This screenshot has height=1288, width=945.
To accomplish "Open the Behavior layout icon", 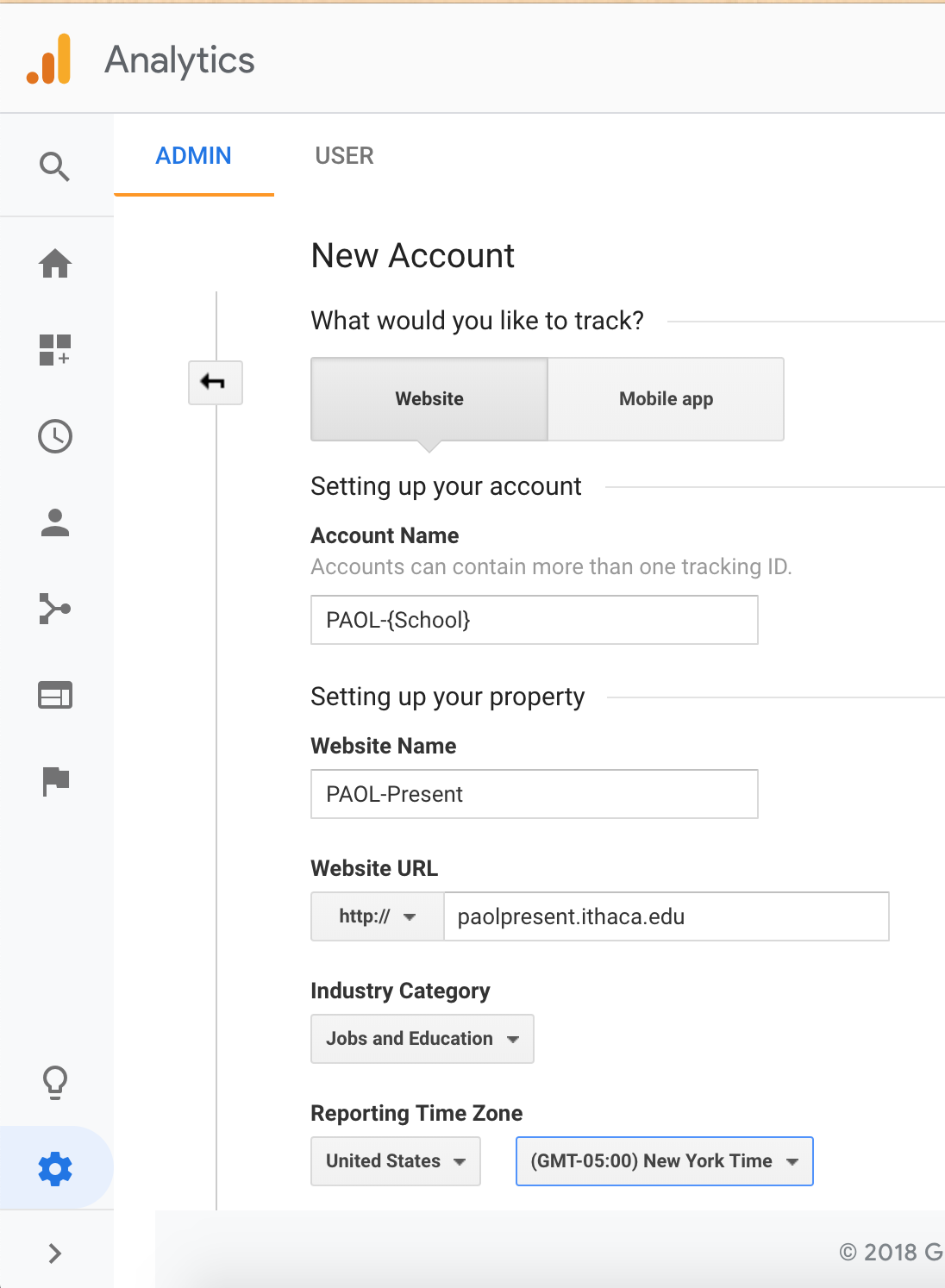I will [x=55, y=695].
